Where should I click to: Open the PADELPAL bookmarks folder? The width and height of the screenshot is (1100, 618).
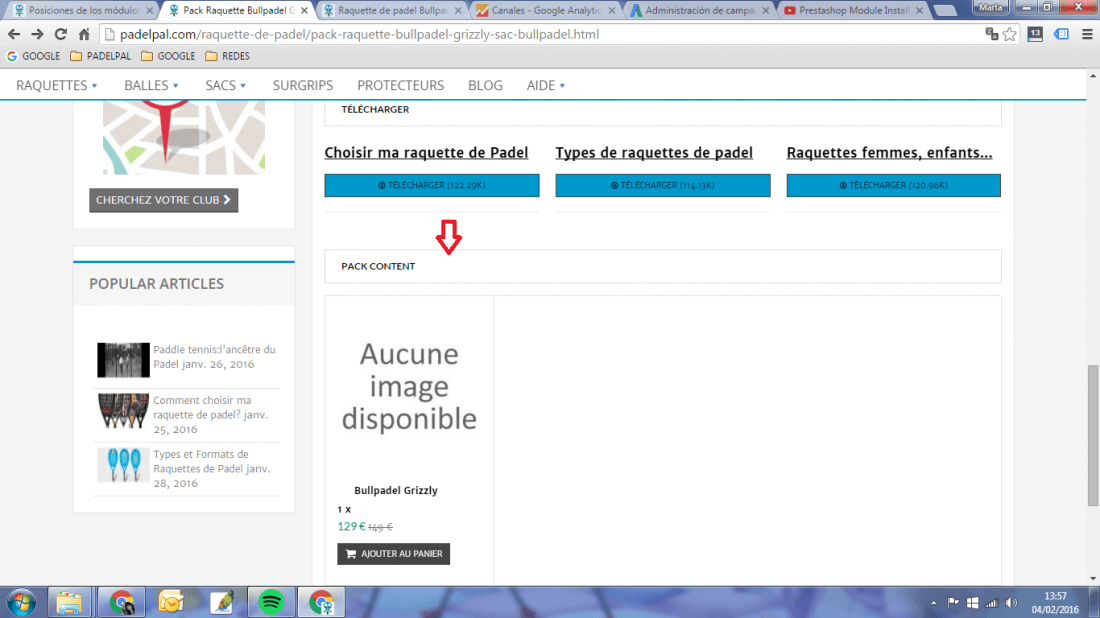101,56
